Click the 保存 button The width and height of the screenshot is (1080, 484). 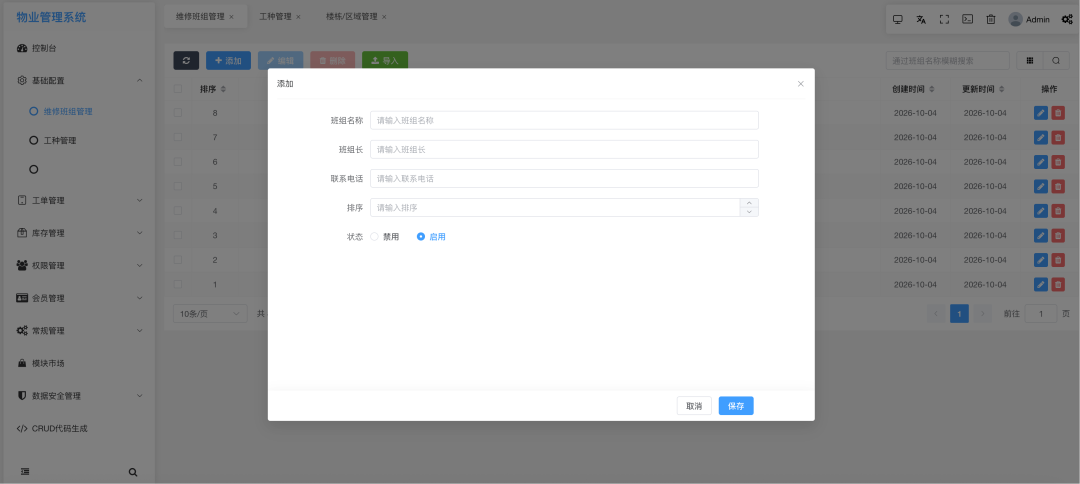point(736,406)
